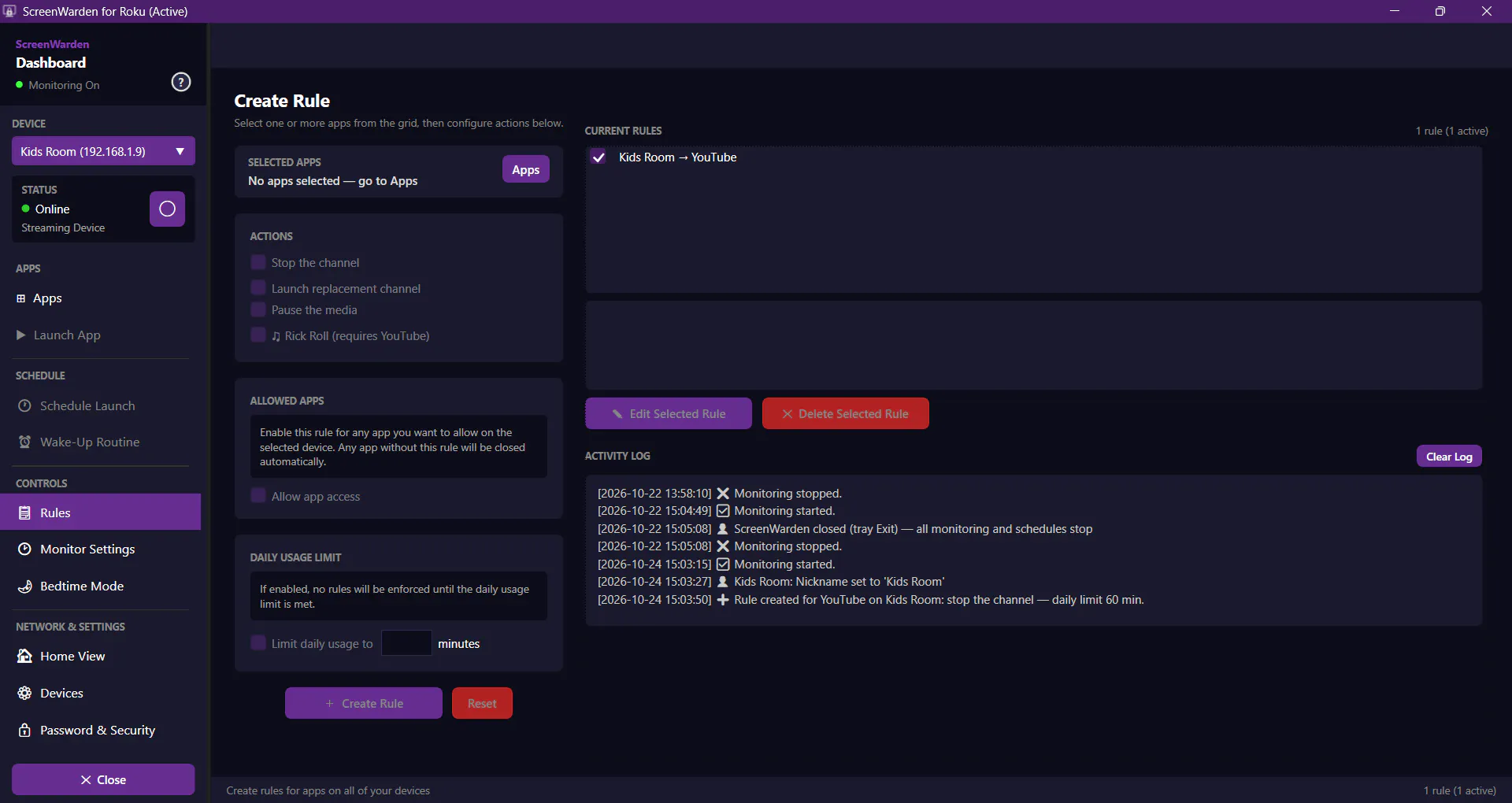Select the Launch App play icon
Image resolution: width=1512 pixels, height=803 pixels.
coord(21,335)
